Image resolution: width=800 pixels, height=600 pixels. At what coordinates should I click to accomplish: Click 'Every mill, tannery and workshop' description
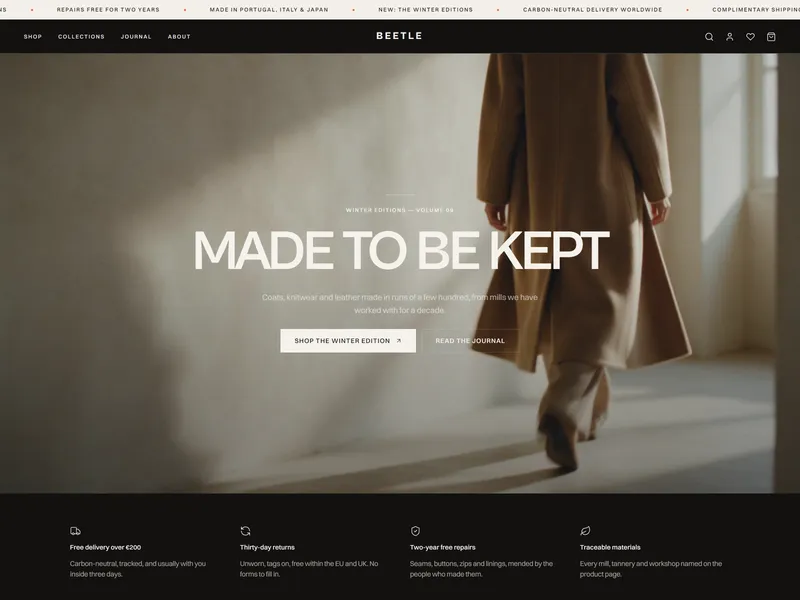(x=651, y=569)
